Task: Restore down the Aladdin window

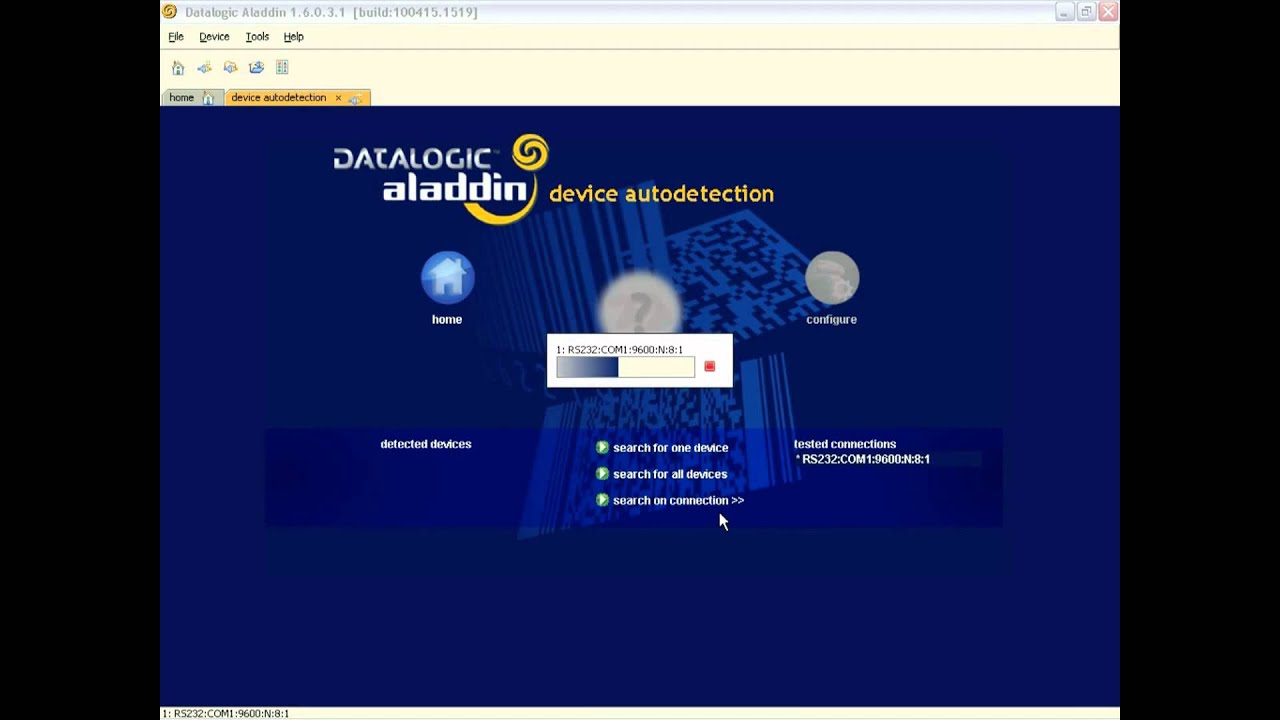Action: 1086,12
